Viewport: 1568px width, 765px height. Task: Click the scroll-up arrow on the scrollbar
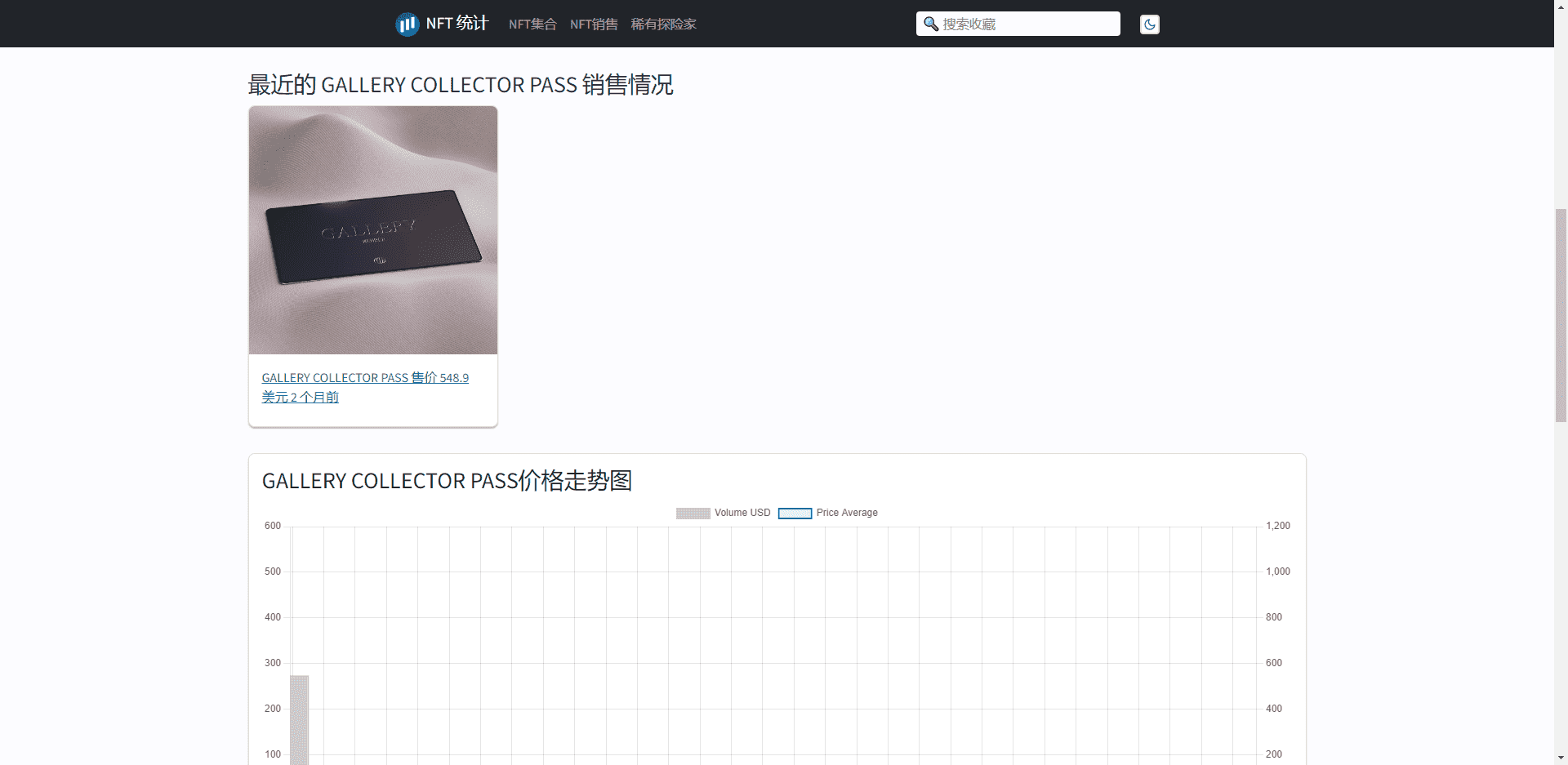tap(1561, 7)
